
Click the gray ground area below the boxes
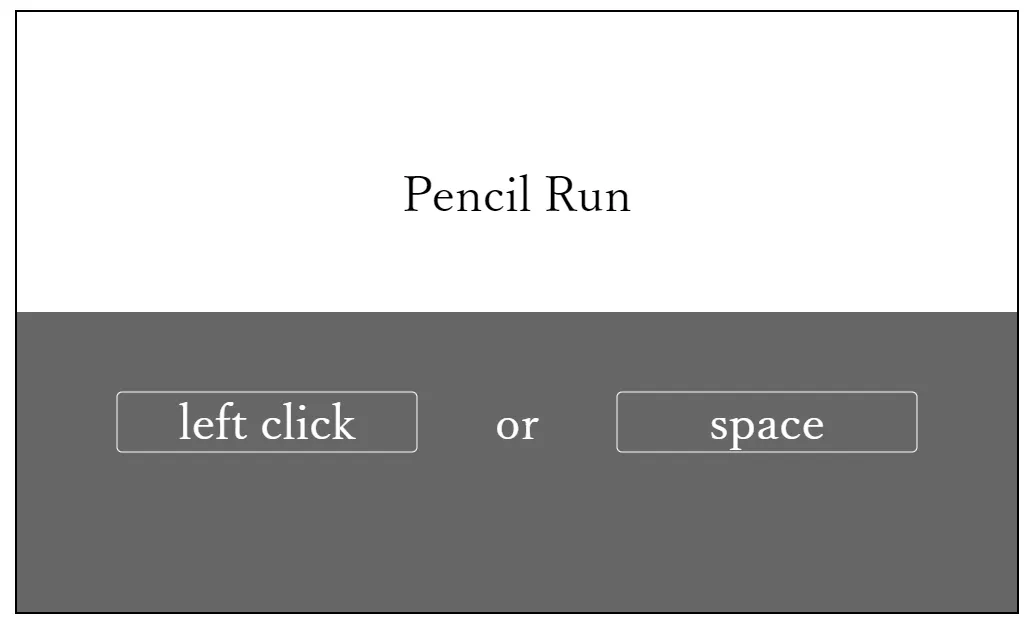pos(517,532)
